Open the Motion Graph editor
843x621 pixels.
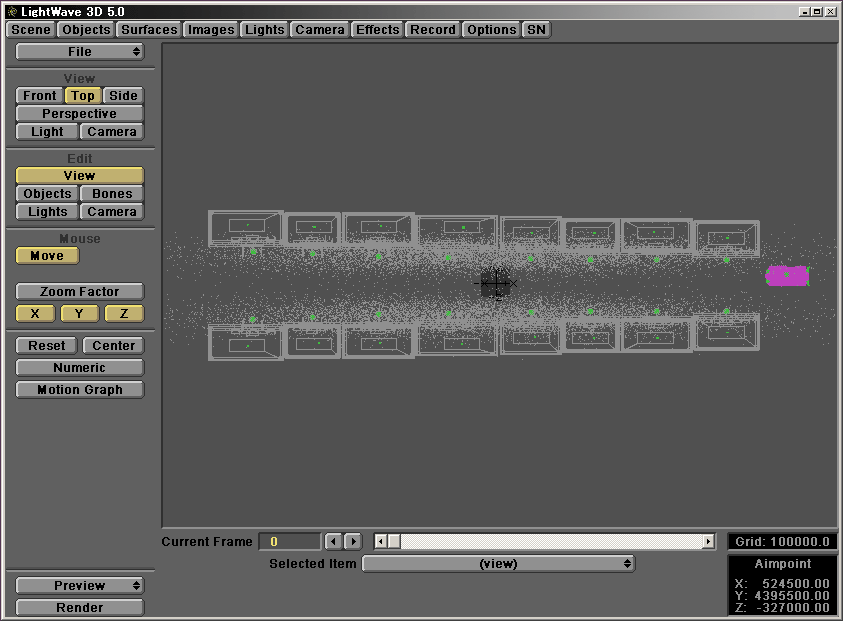pos(79,389)
